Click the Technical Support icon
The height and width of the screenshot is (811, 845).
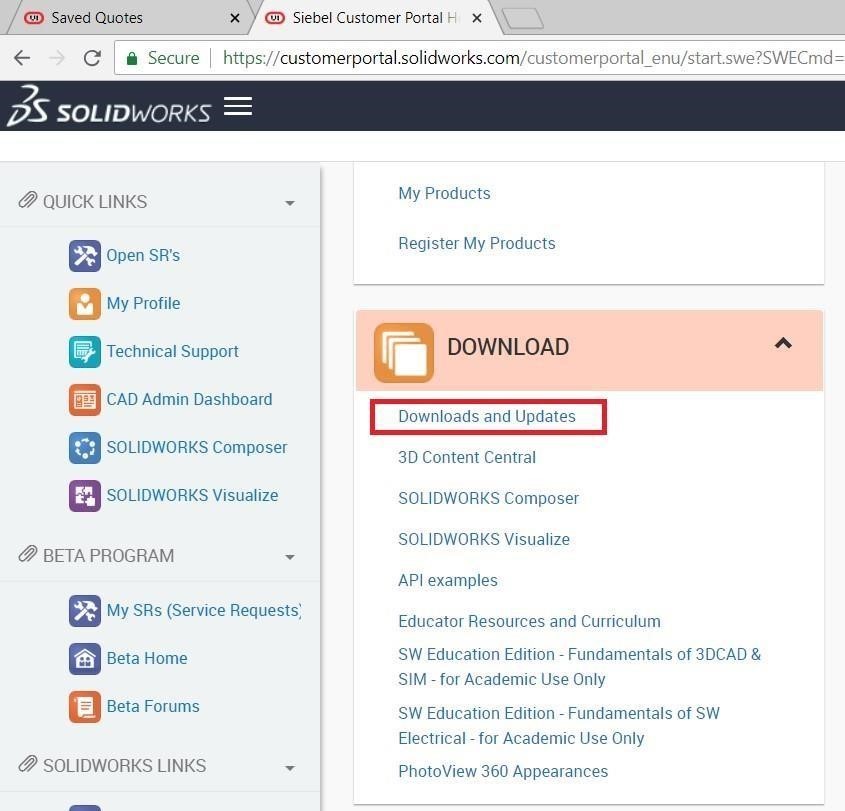click(x=85, y=352)
